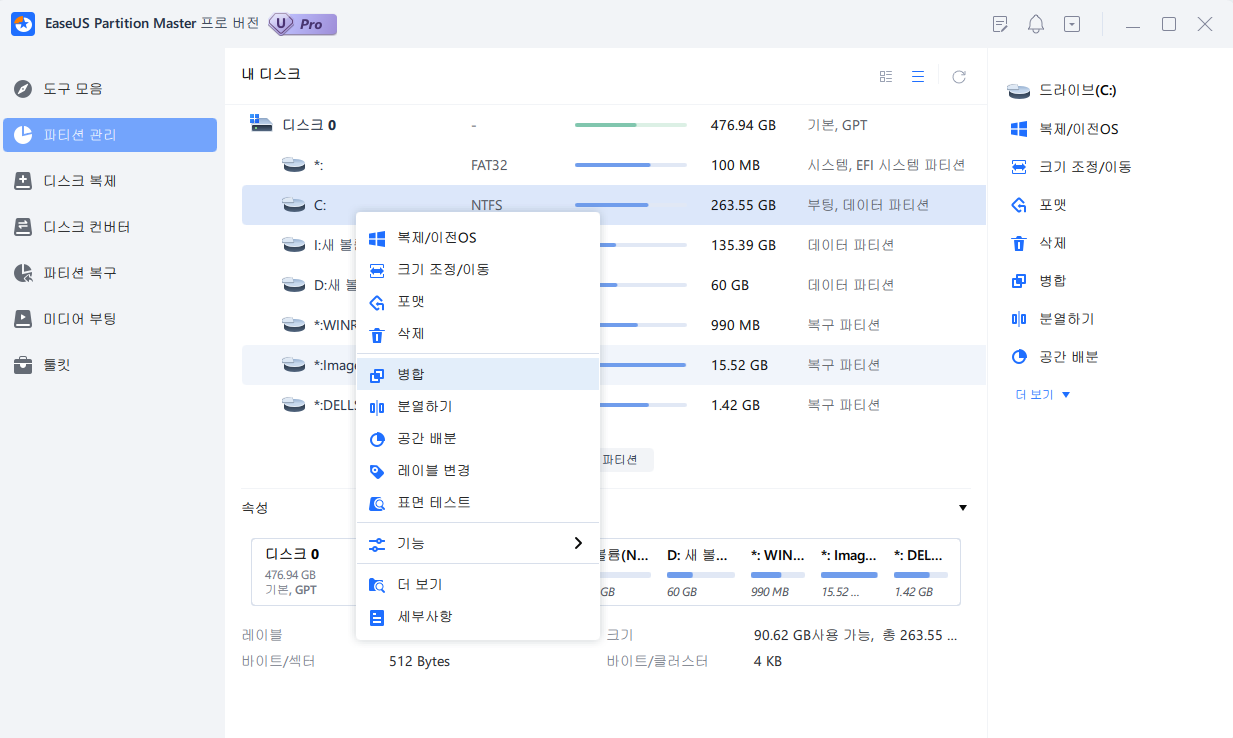Choose 삭제 in the context menu
The image size is (1233, 738).
pyautogui.click(x=478, y=334)
